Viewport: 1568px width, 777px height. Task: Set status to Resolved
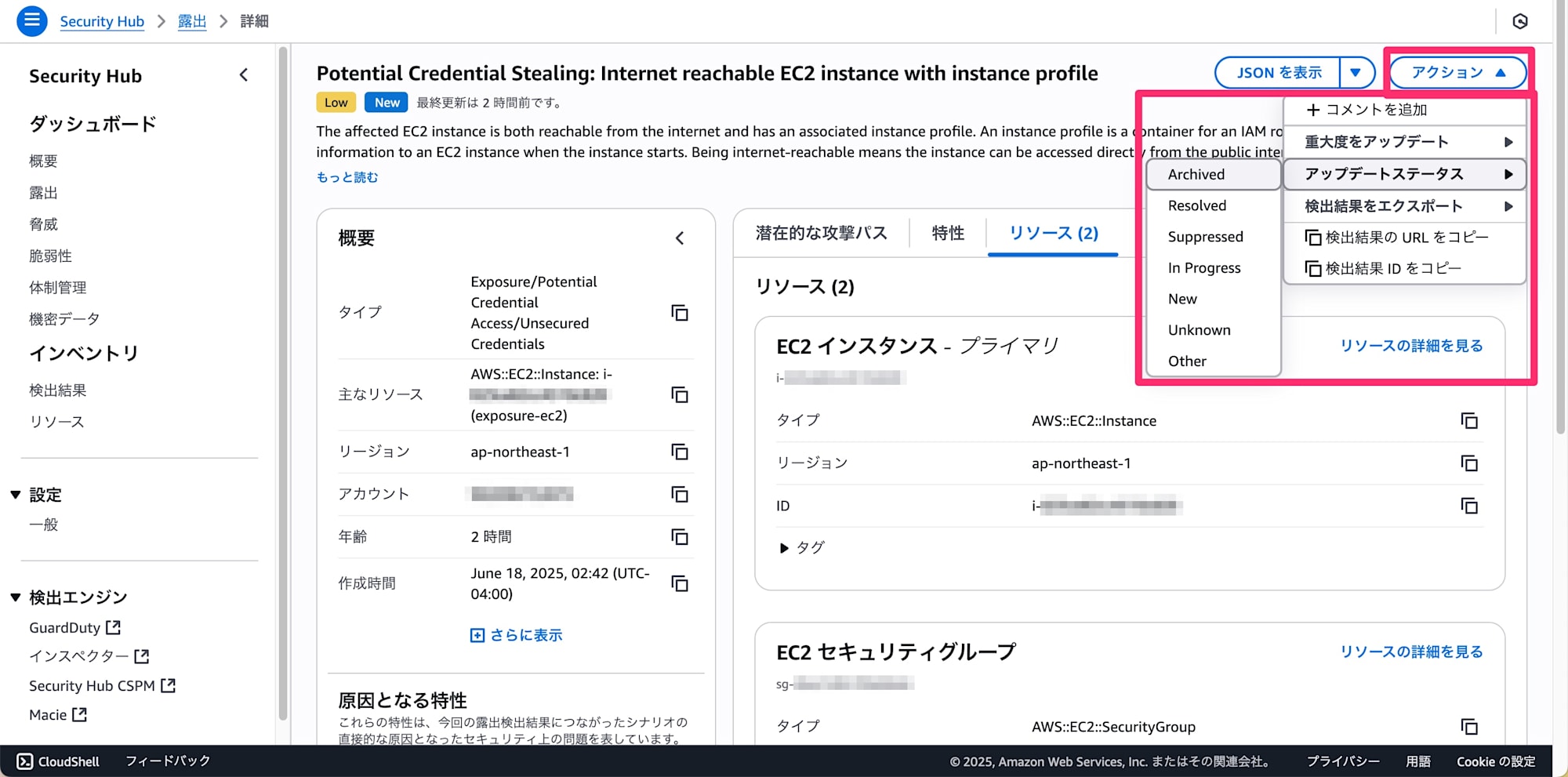click(1214, 205)
